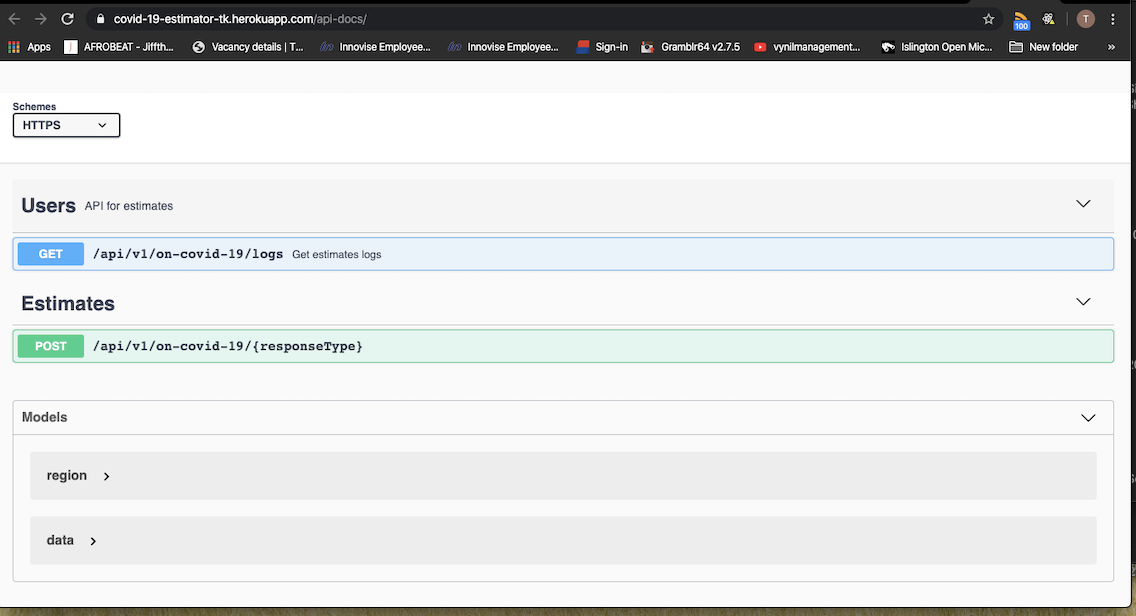This screenshot has height=616, width=1136.
Task: View site security via the padlock icon
Action: click(100, 17)
